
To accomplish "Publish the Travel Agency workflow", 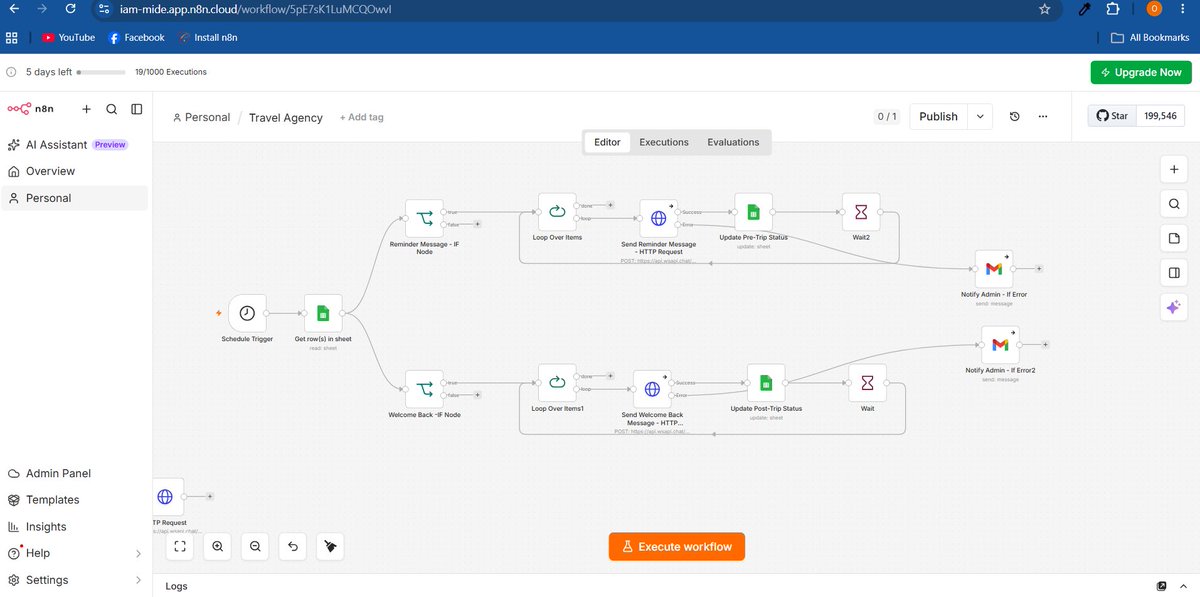I will pos(938,116).
